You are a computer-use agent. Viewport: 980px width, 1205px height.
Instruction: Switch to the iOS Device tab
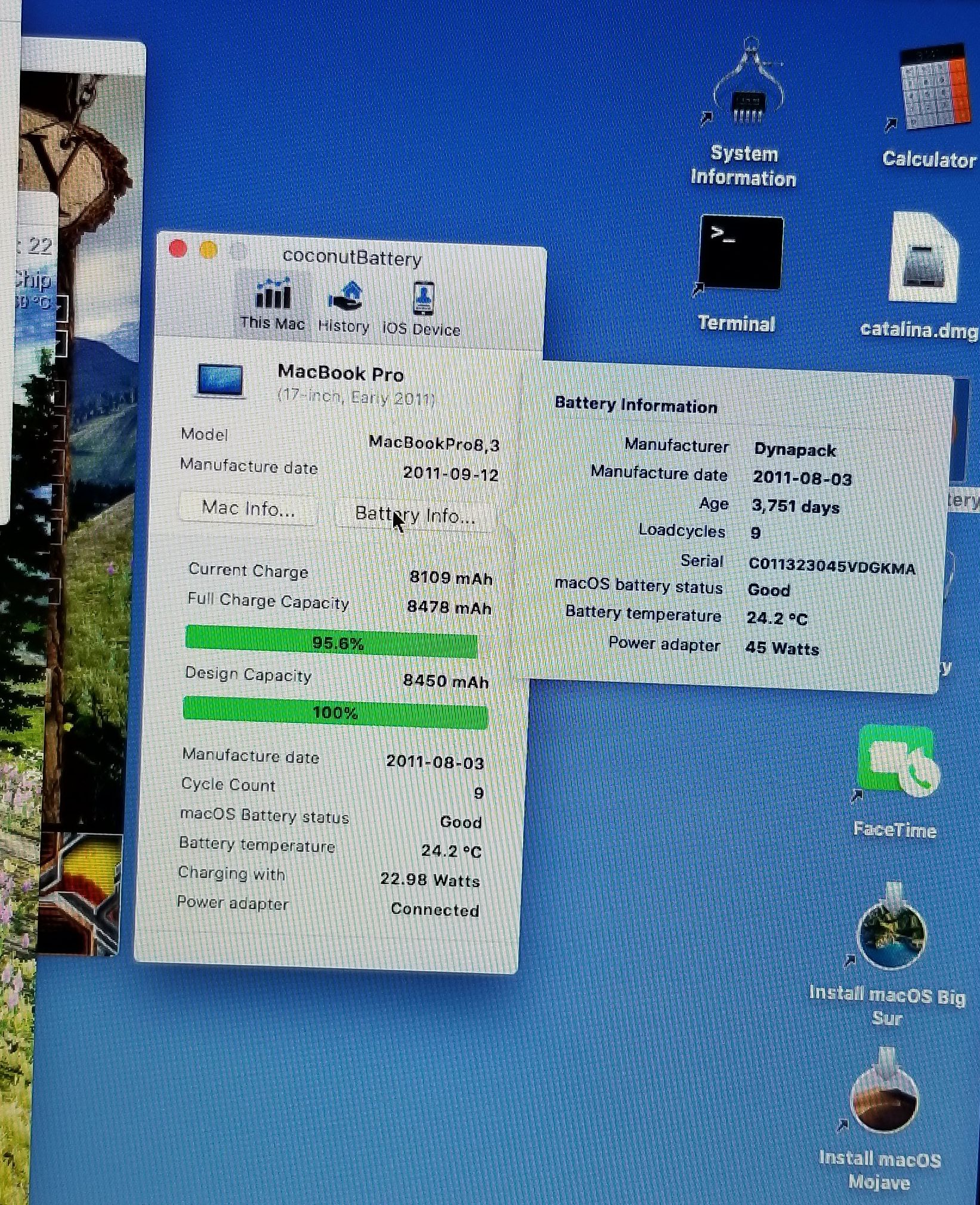(421, 308)
